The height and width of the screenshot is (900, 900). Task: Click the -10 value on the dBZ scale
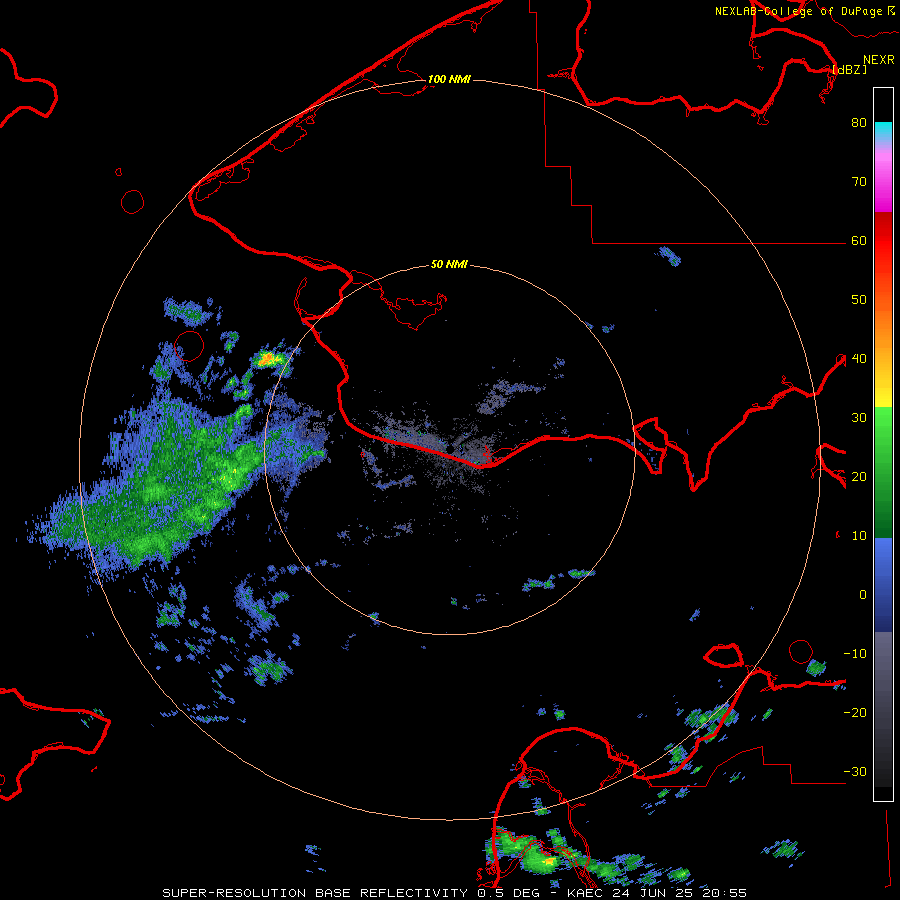[855, 654]
